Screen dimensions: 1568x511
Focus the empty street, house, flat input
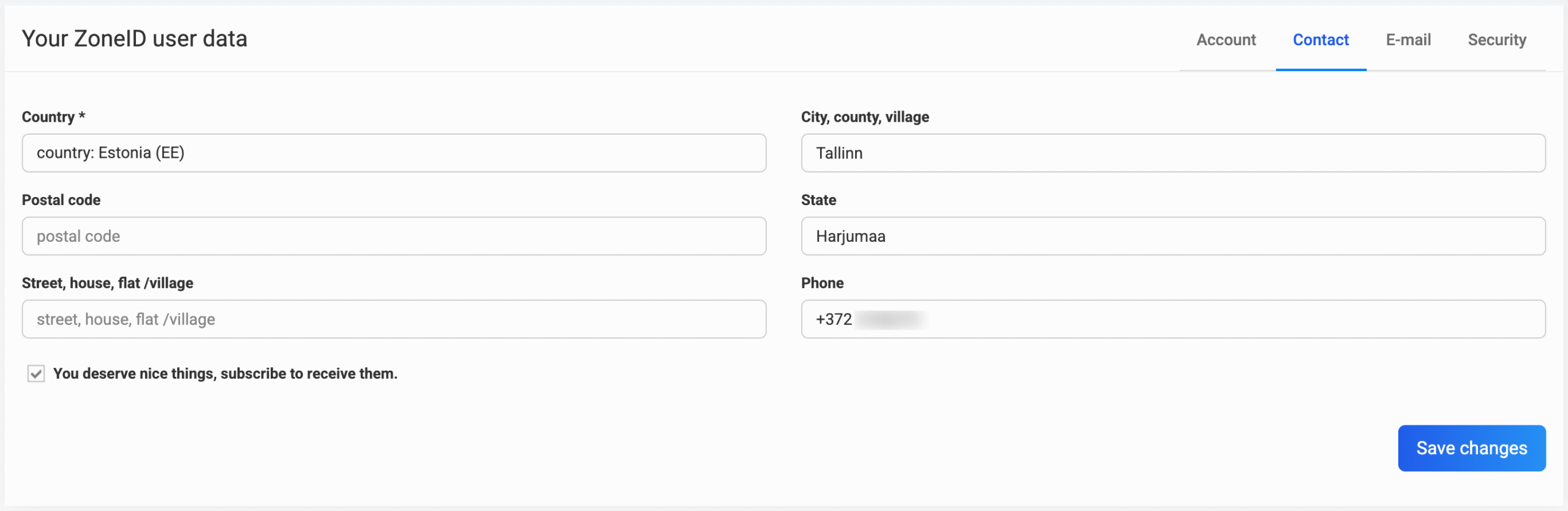point(394,319)
